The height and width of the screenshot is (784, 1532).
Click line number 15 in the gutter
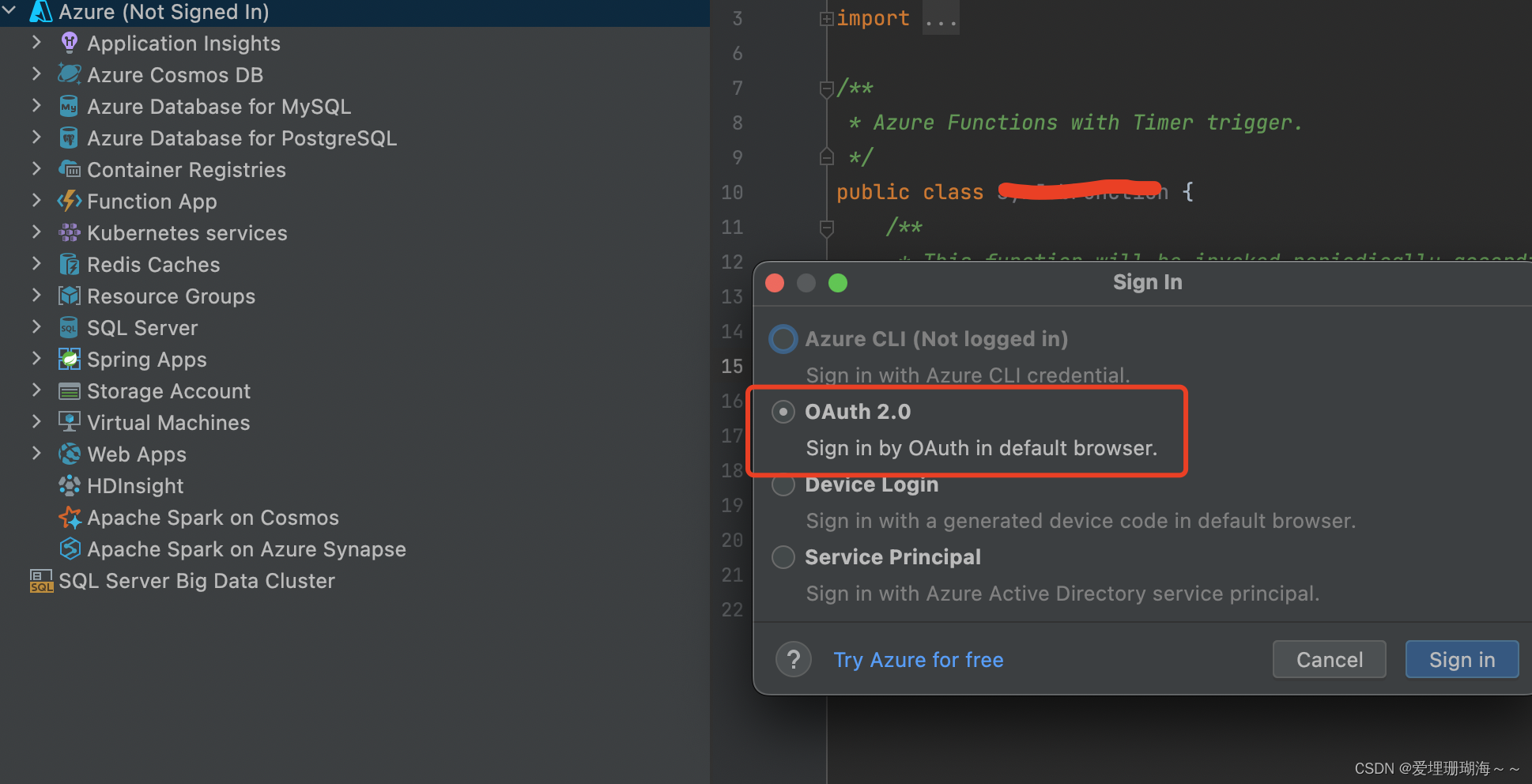(732, 366)
